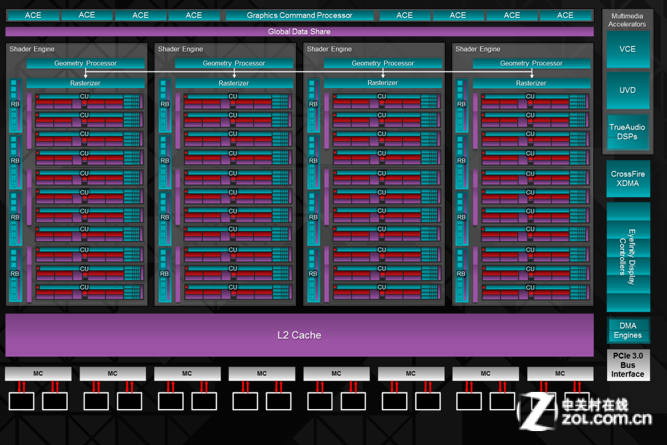This screenshot has height=445, width=667.
Task: Click the DMA Engines block
Action: click(627, 330)
